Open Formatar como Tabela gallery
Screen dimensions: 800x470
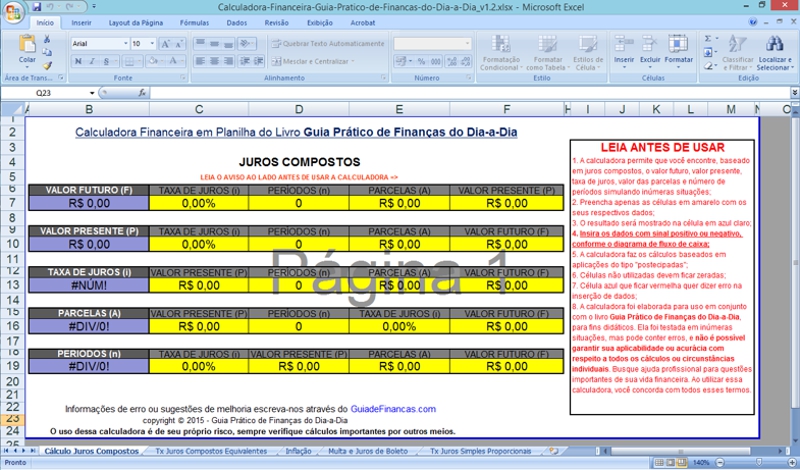coord(547,53)
